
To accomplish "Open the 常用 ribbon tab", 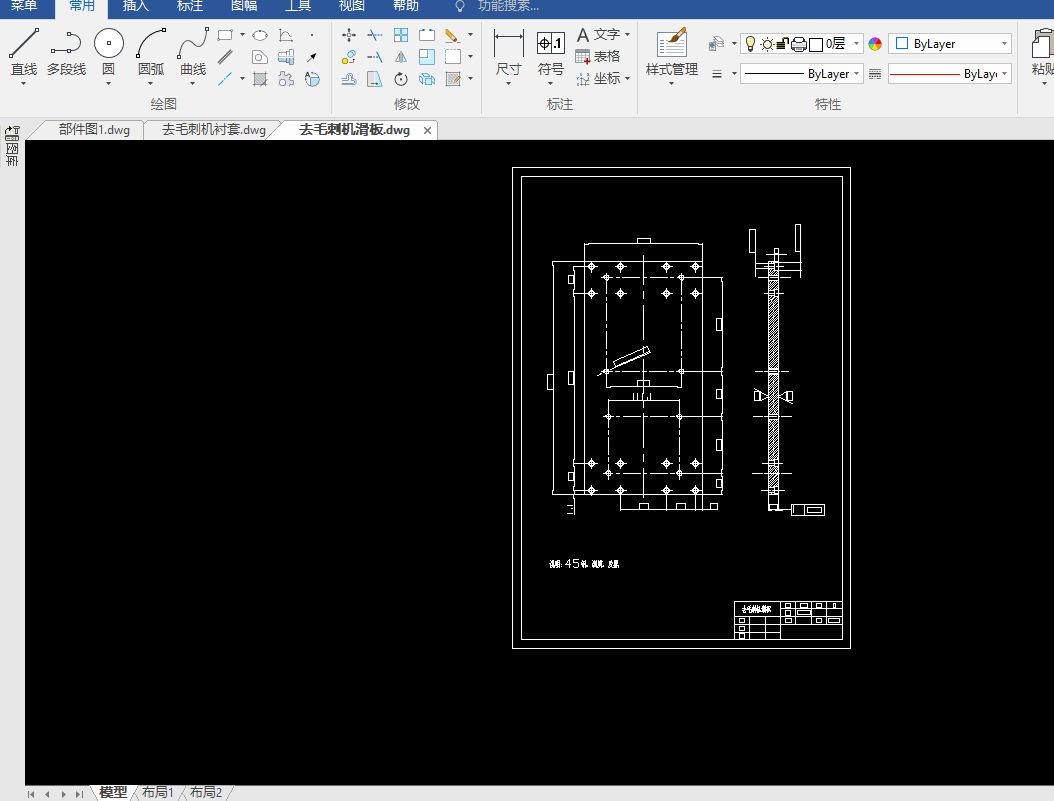I will [82, 7].
